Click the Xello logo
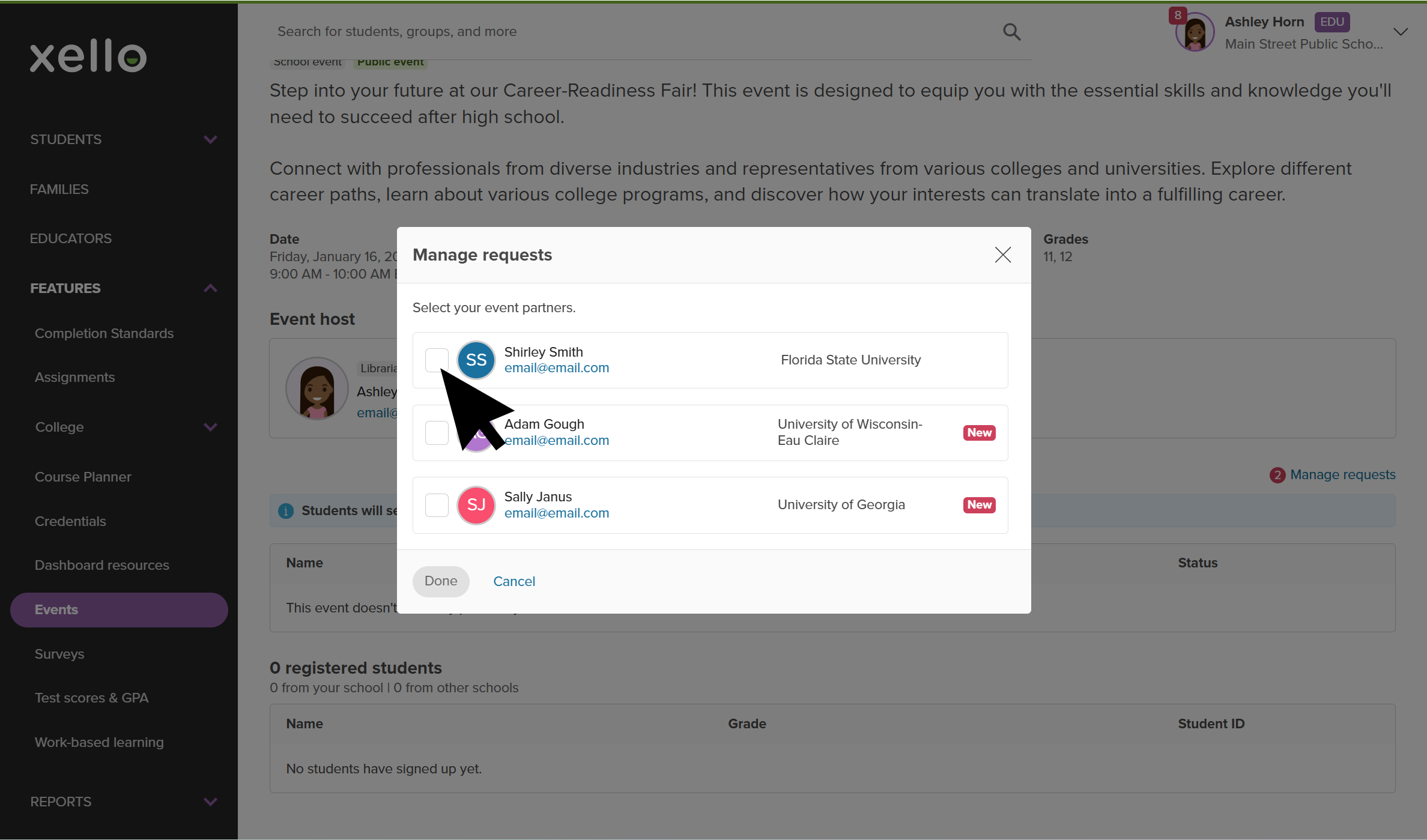This screenshot has width=1427, height=840. point(88,56)
